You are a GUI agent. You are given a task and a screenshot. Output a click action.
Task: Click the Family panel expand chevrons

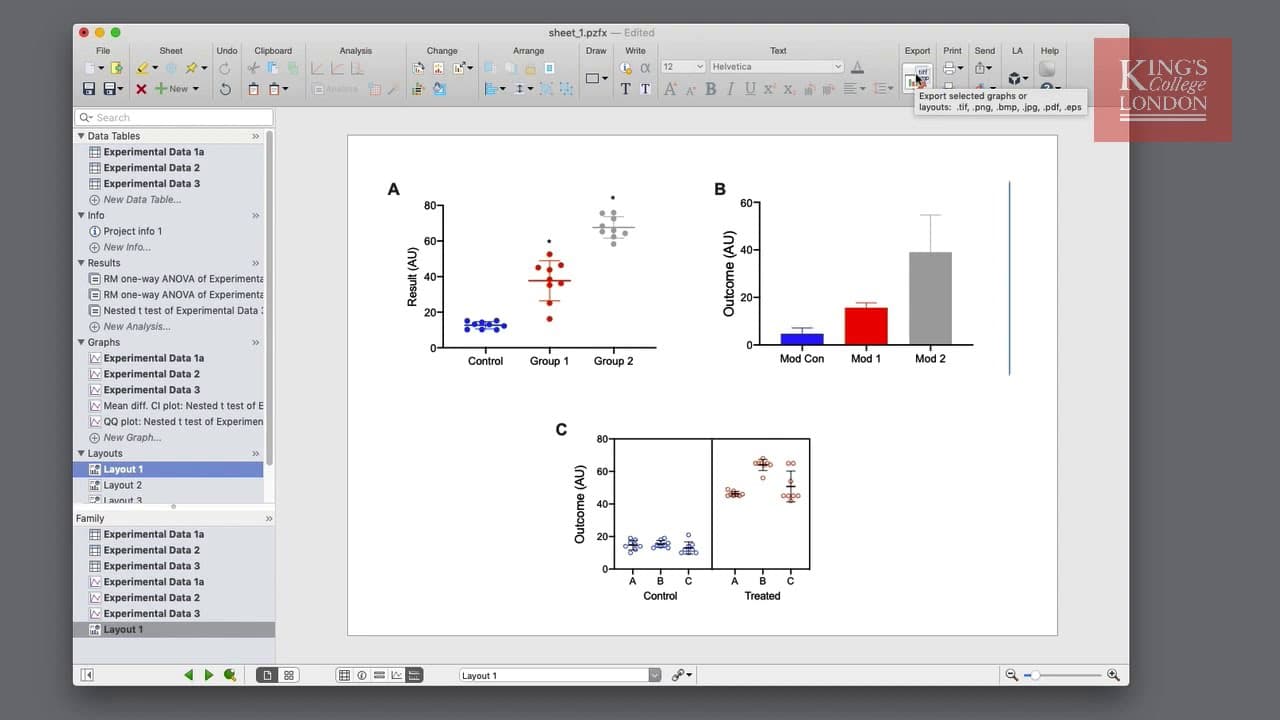point(268,519)
